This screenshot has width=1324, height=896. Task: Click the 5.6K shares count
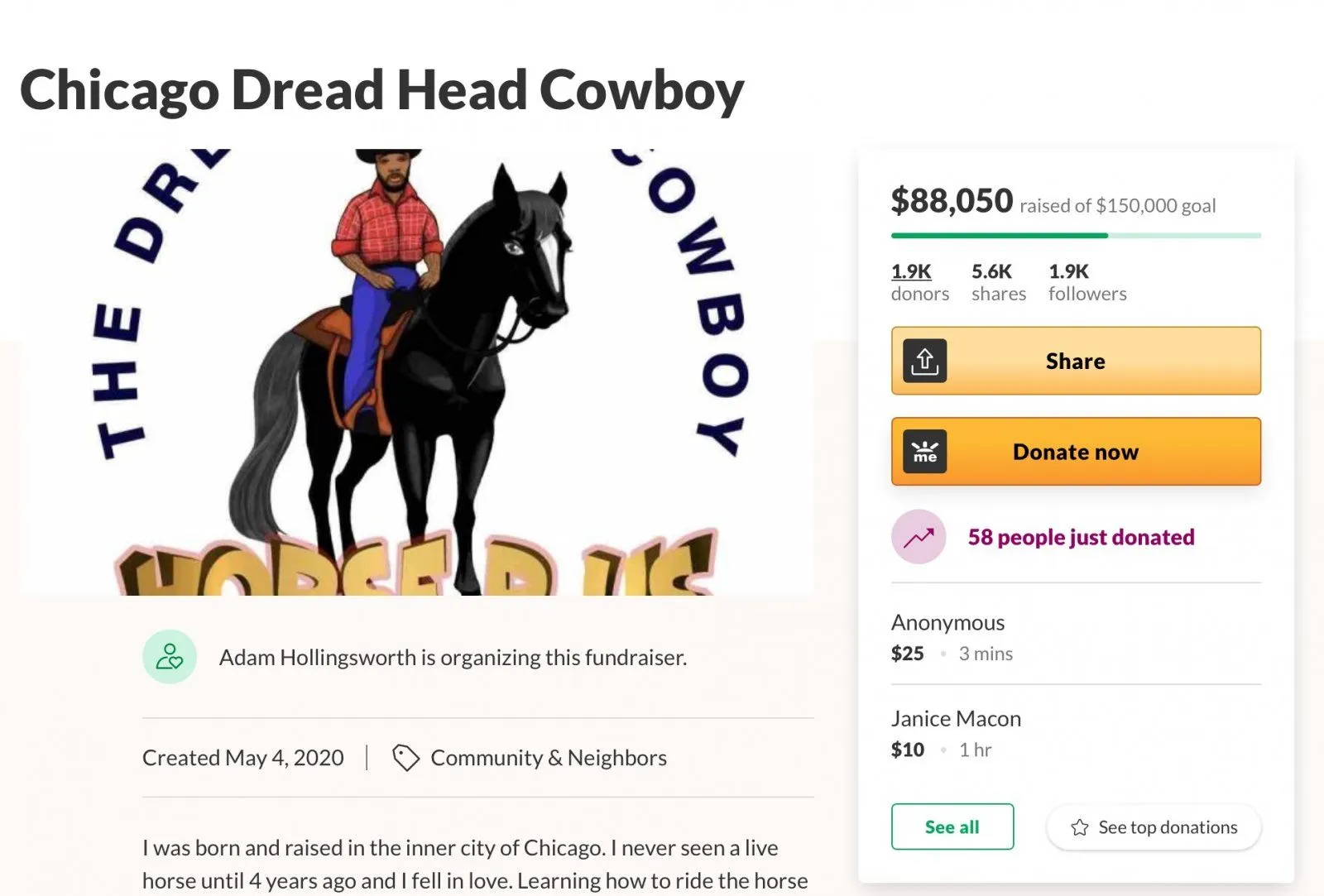coord(999,282)
